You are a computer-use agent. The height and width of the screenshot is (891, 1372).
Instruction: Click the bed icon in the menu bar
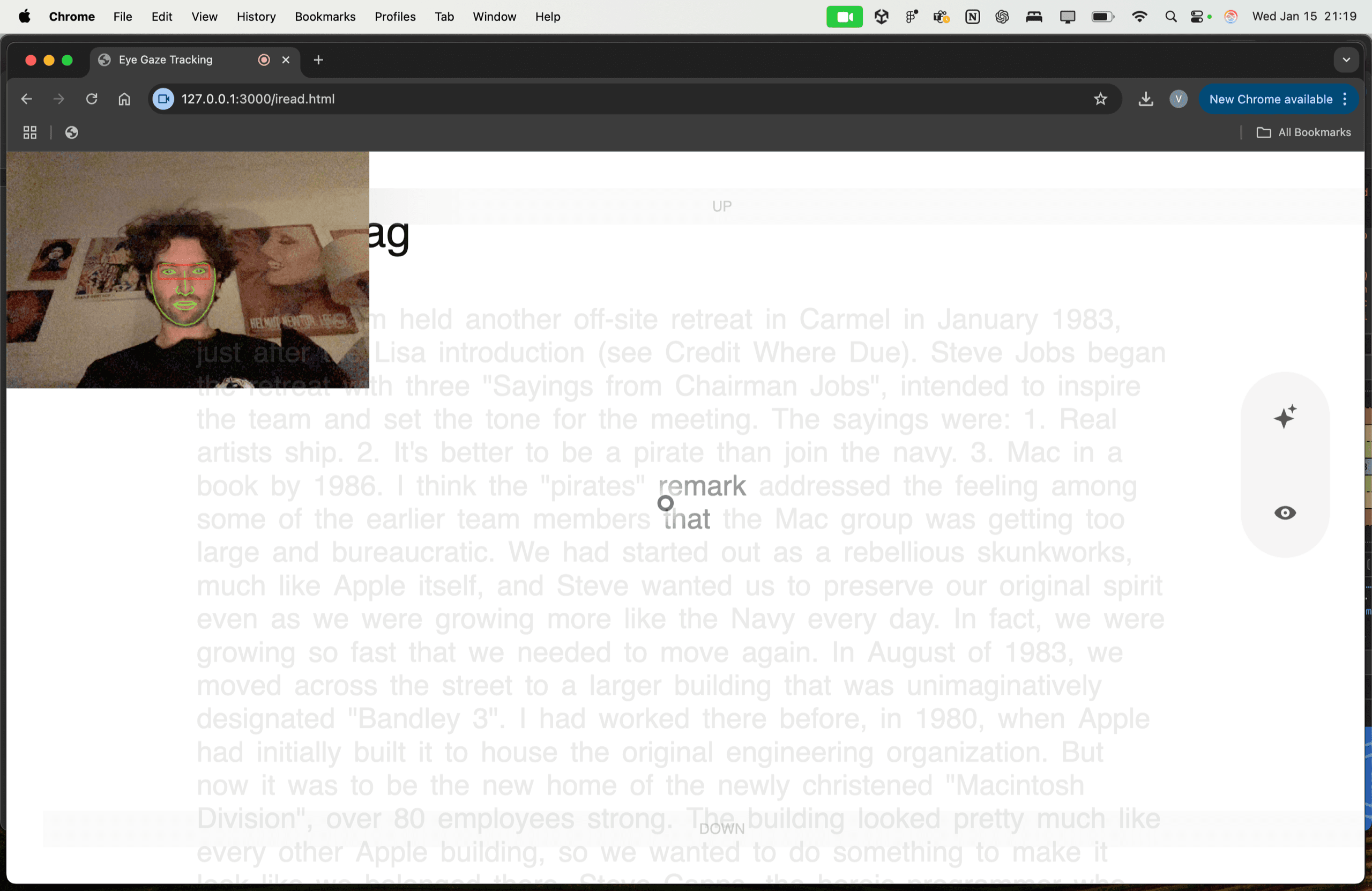click(x=1034, y=17)
